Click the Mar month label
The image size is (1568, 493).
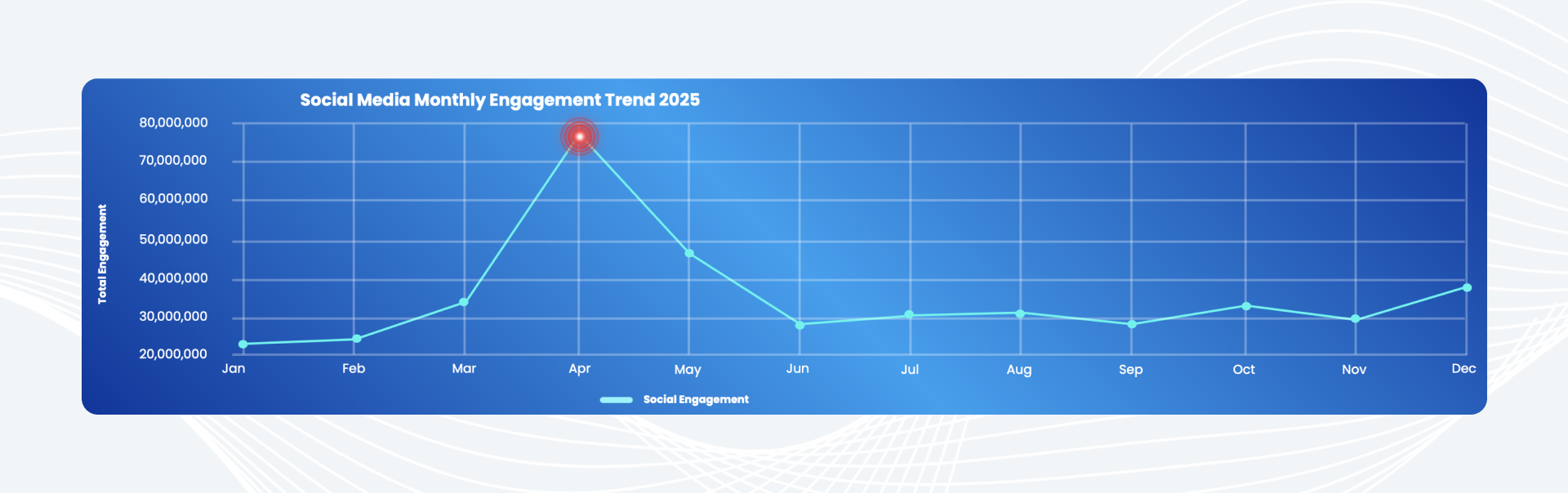[x=464, y=368]
